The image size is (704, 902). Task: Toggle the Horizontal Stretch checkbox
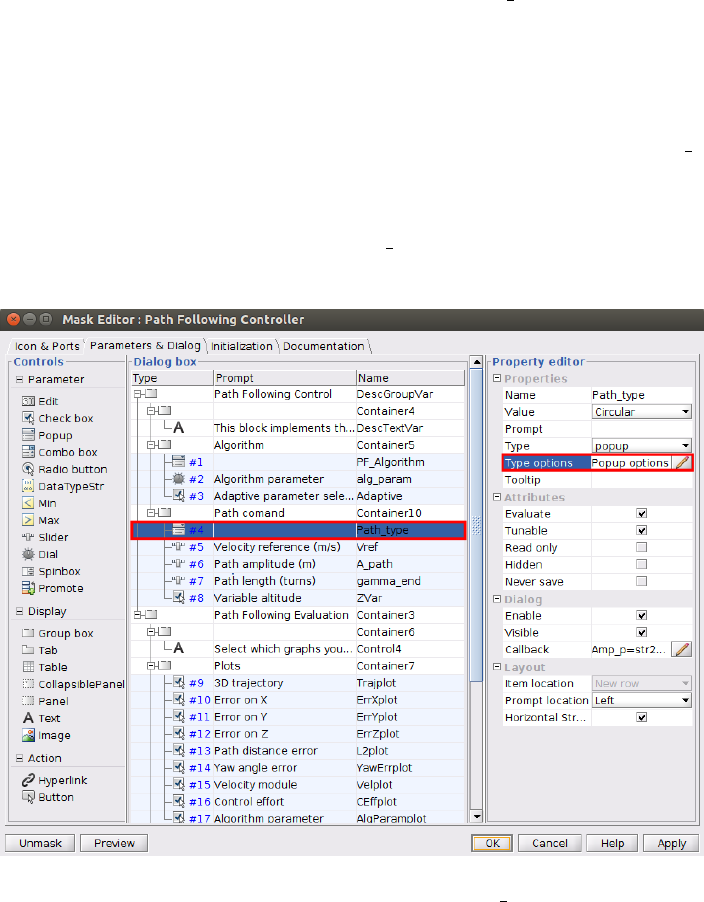click(x=642, y=717)
